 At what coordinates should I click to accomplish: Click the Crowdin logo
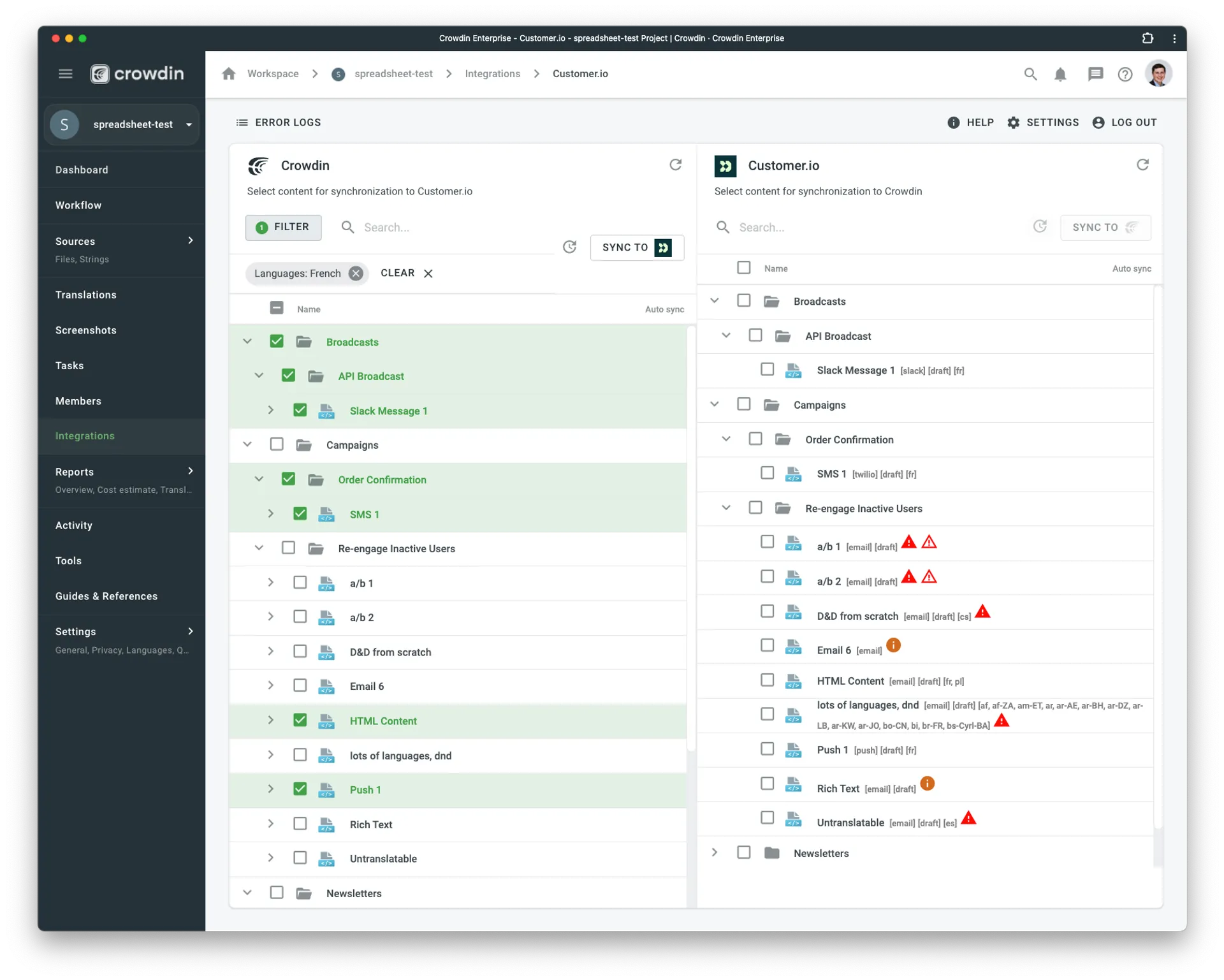137,74
